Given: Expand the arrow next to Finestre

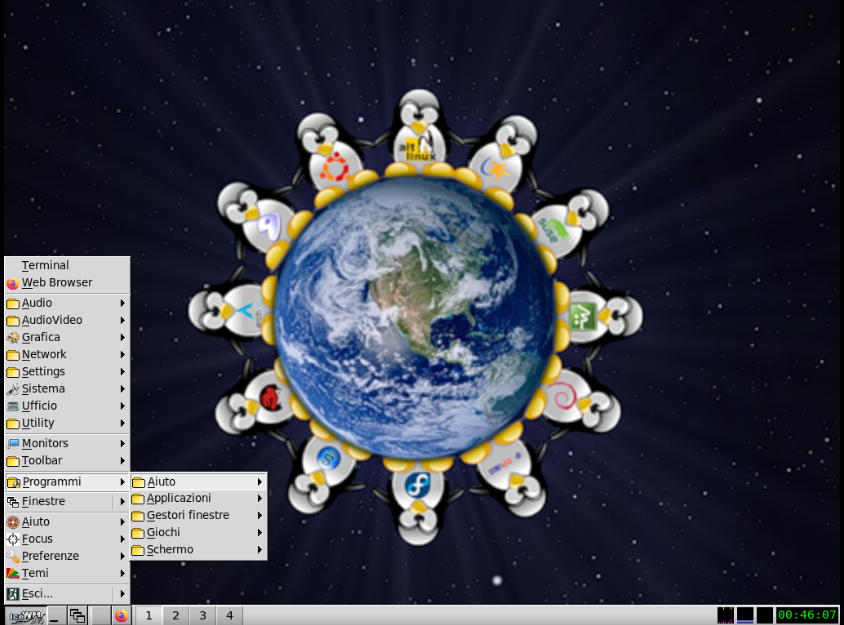Looking at the screenshot, I should pos(123,502).
